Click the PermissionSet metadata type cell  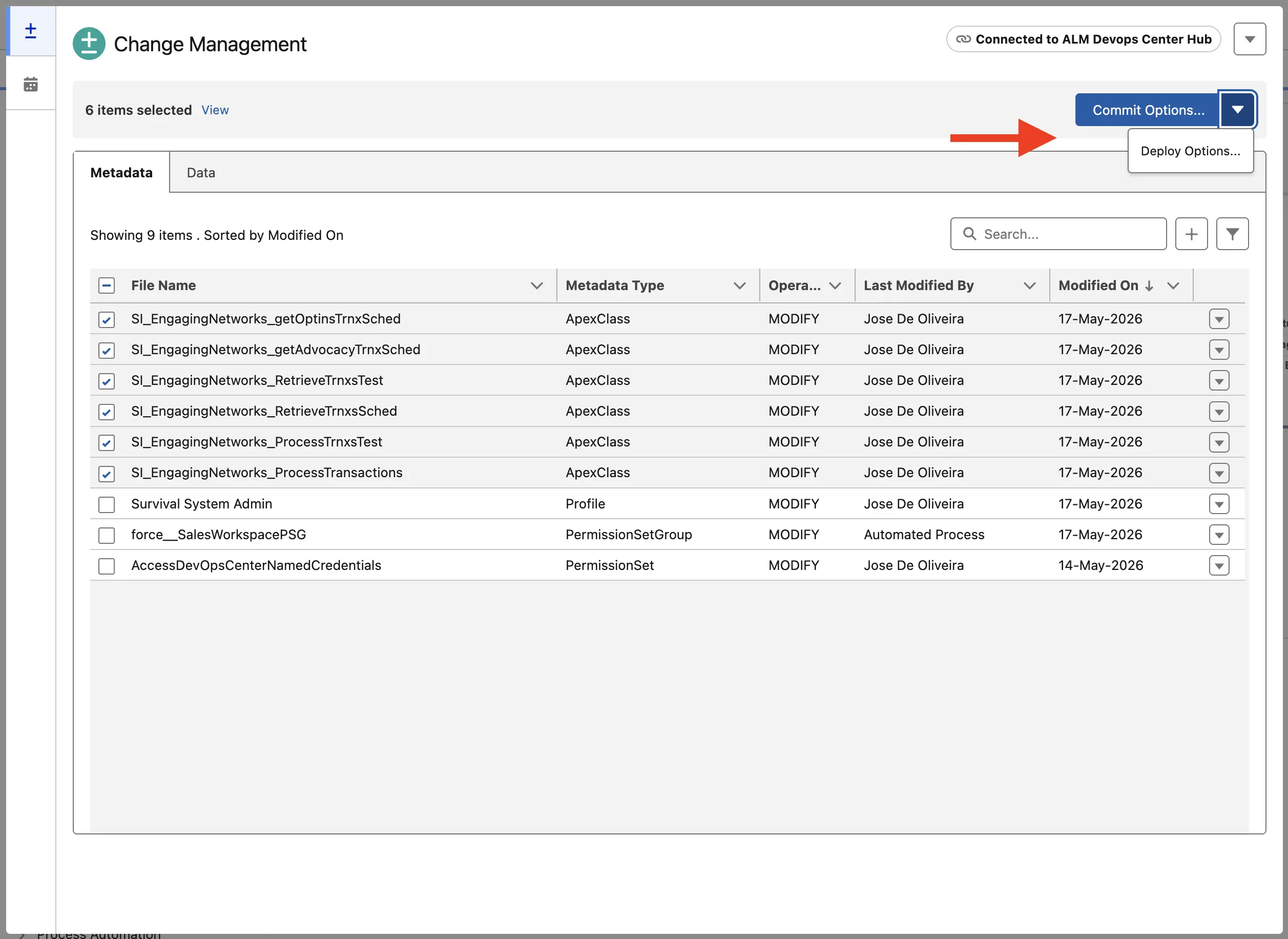click(x=609, y=565)
